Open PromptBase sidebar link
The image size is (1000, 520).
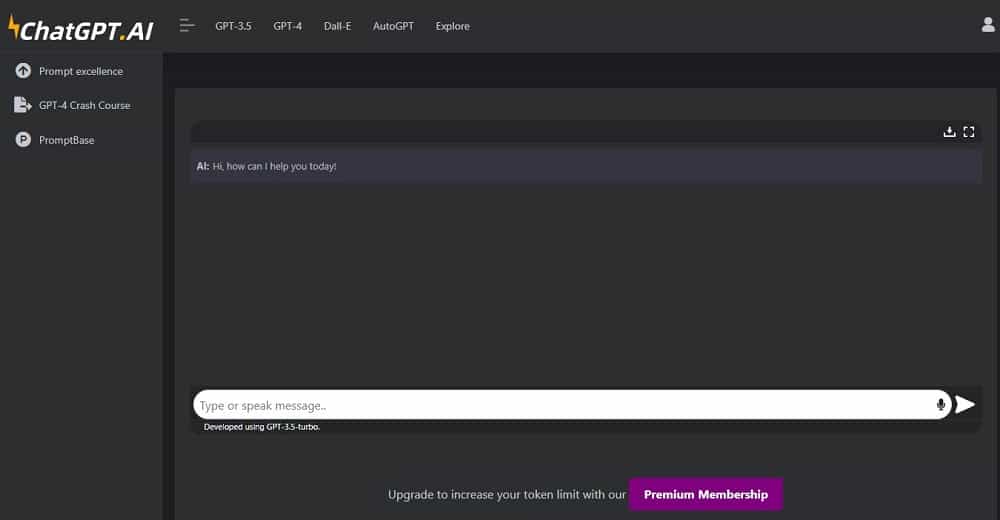pyautogui.click(x=66, y=140)
